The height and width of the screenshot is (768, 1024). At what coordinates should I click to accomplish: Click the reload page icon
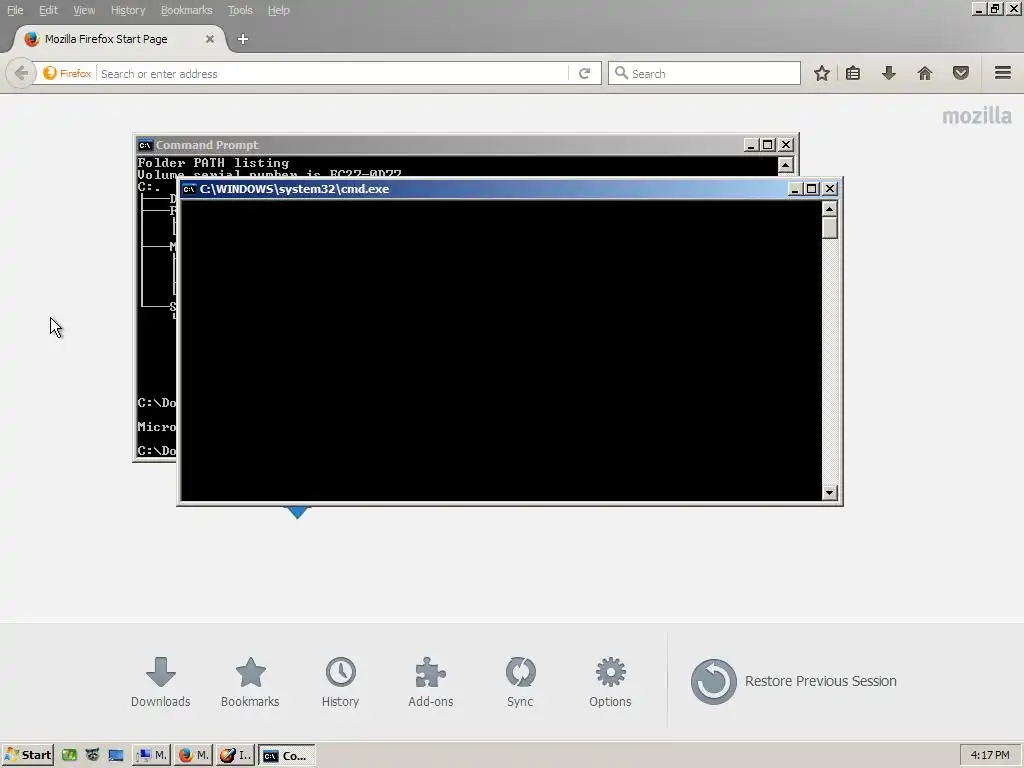(x=584, y=73)
